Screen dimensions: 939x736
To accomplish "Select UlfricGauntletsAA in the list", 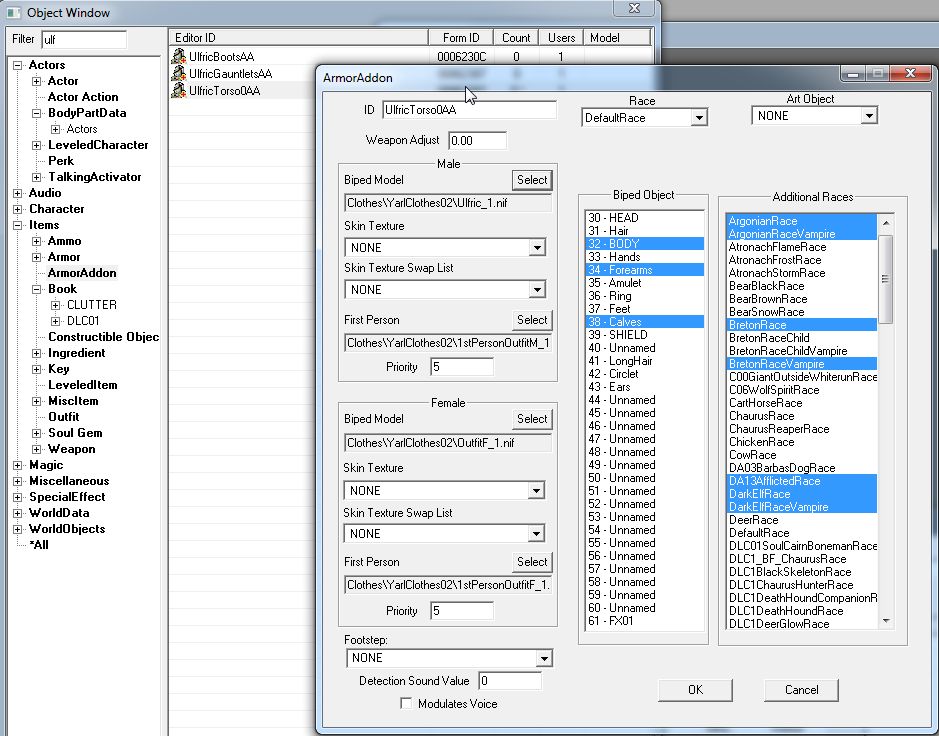I will pyautogui.click(x=230, y=74).
